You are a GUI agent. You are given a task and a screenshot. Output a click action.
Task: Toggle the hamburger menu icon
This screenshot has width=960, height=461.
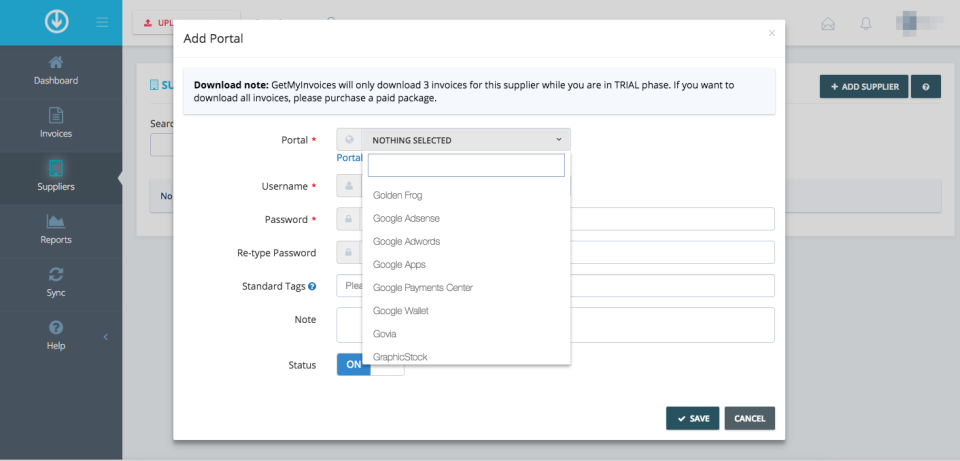pos(102,22)
